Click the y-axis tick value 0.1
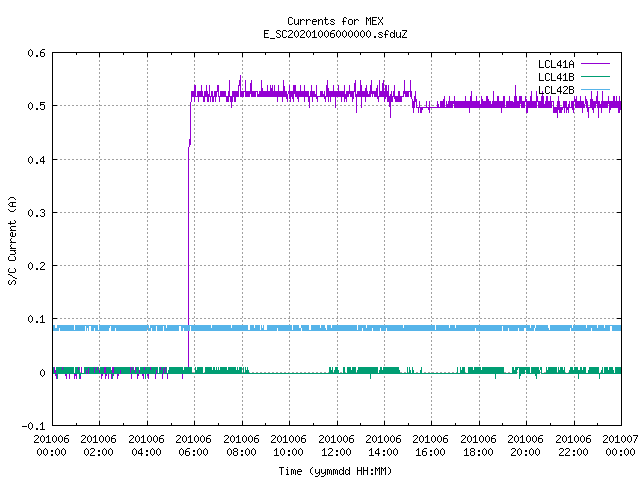The image size is (640, 480). [x=36, y=319]
